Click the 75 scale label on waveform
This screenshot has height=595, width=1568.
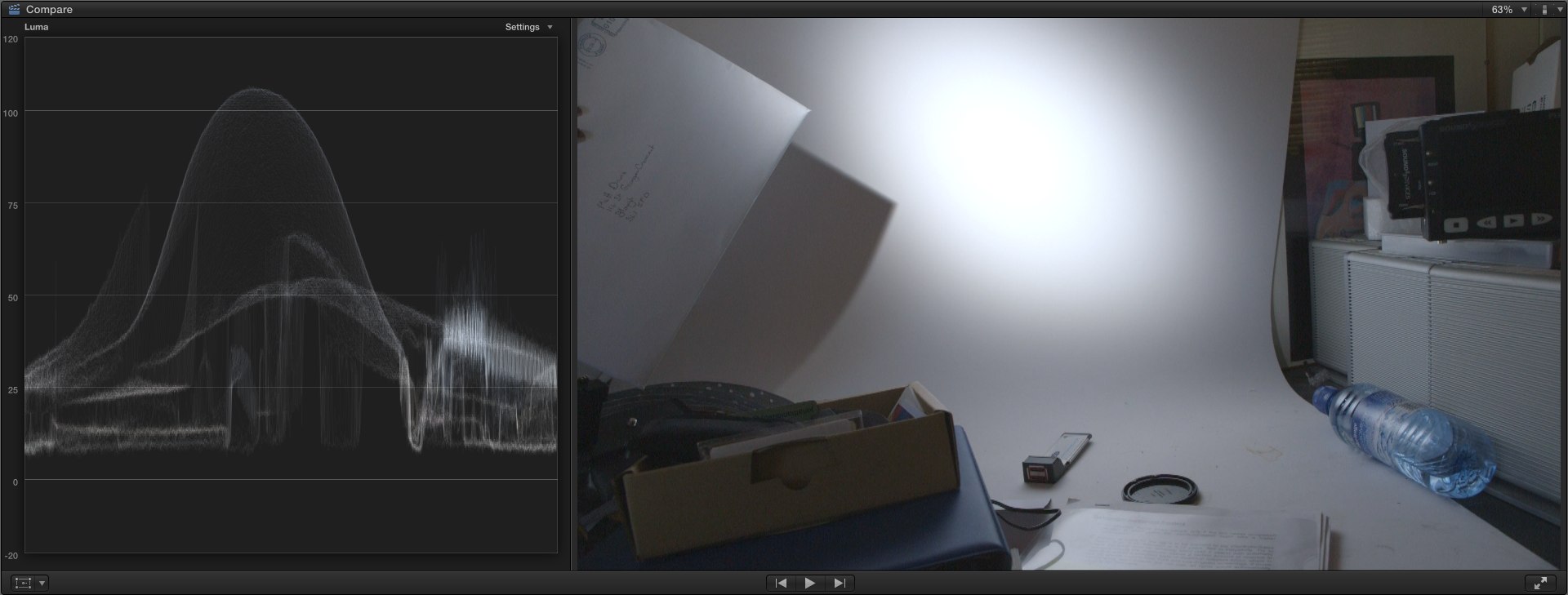pos(13,206)
